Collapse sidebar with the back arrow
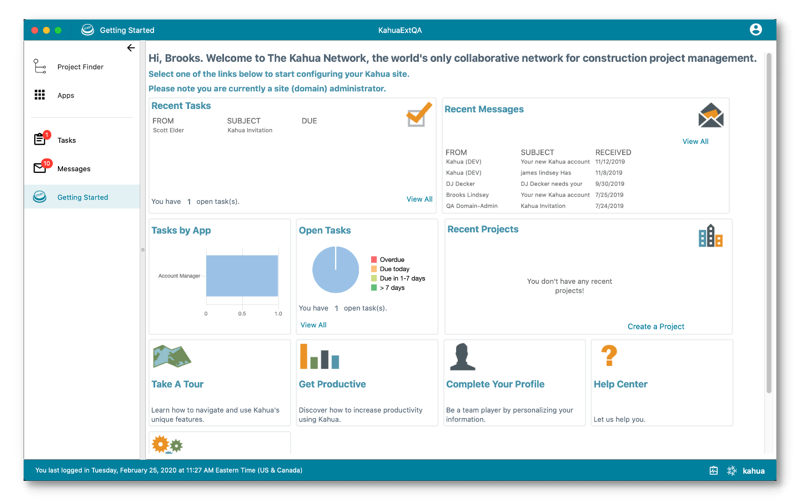Screen dimensions: 800x500 131,47
